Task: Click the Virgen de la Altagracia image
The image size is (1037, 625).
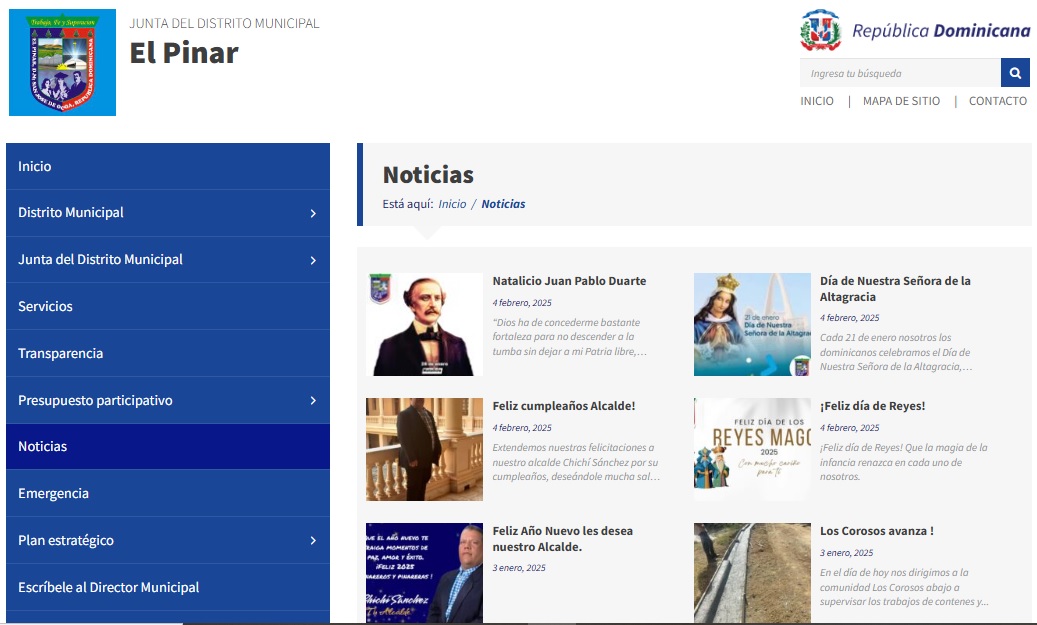Action: click(x=752, y=324)
